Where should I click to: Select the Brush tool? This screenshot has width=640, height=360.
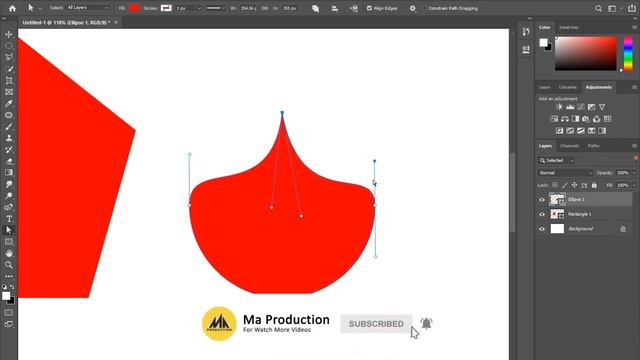9,127
